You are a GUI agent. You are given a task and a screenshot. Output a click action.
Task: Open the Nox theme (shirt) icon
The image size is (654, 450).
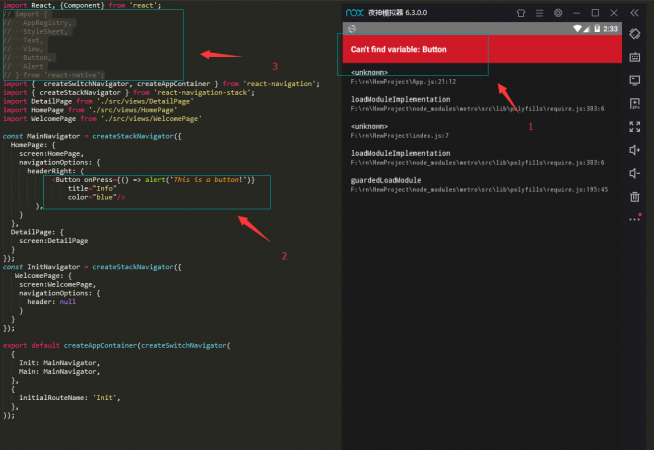tap(521, 13)
